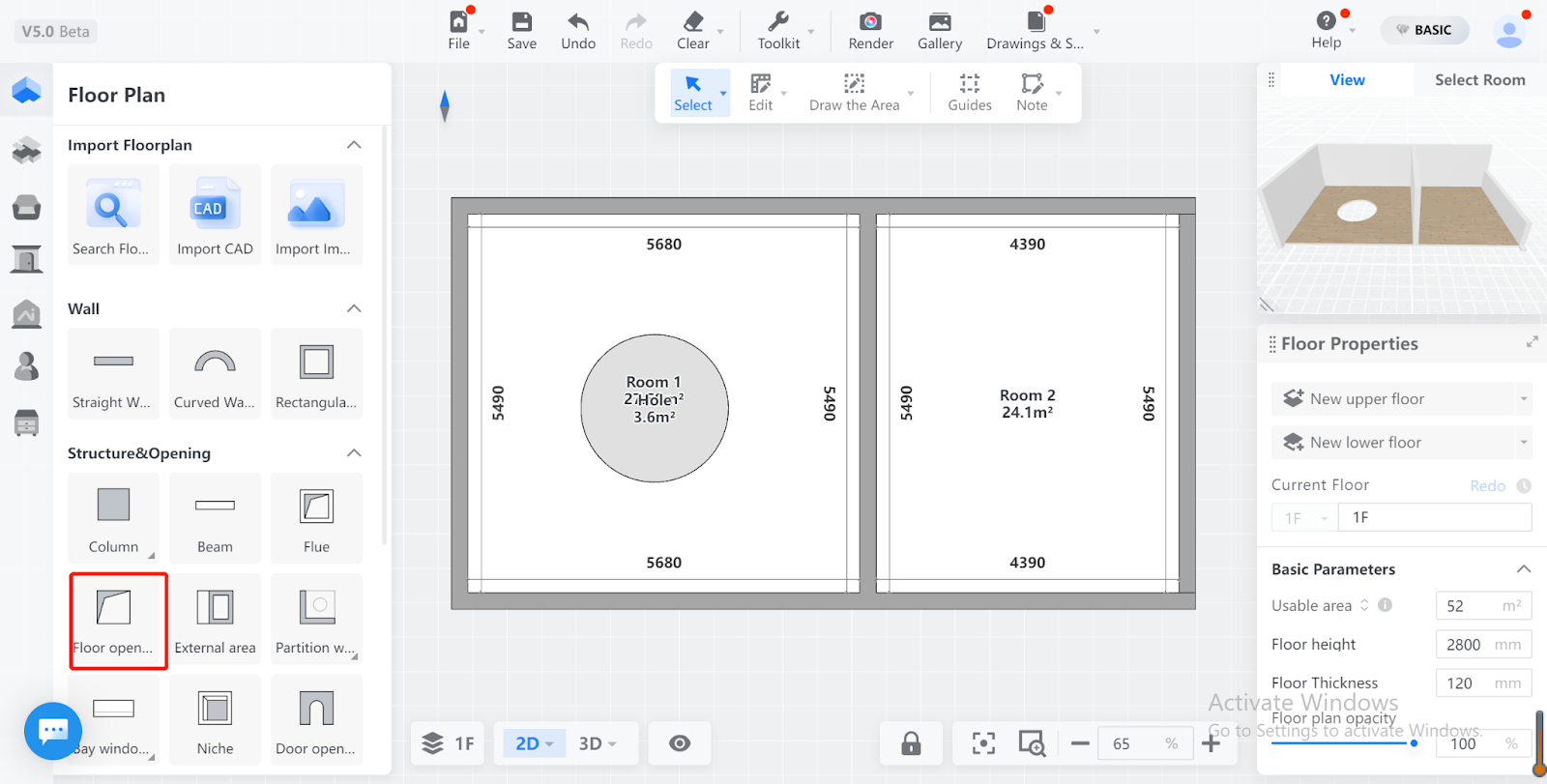Screen dimensions: 1547x784
Task: Toggle the lock button
Action: [x=911, y=743]
